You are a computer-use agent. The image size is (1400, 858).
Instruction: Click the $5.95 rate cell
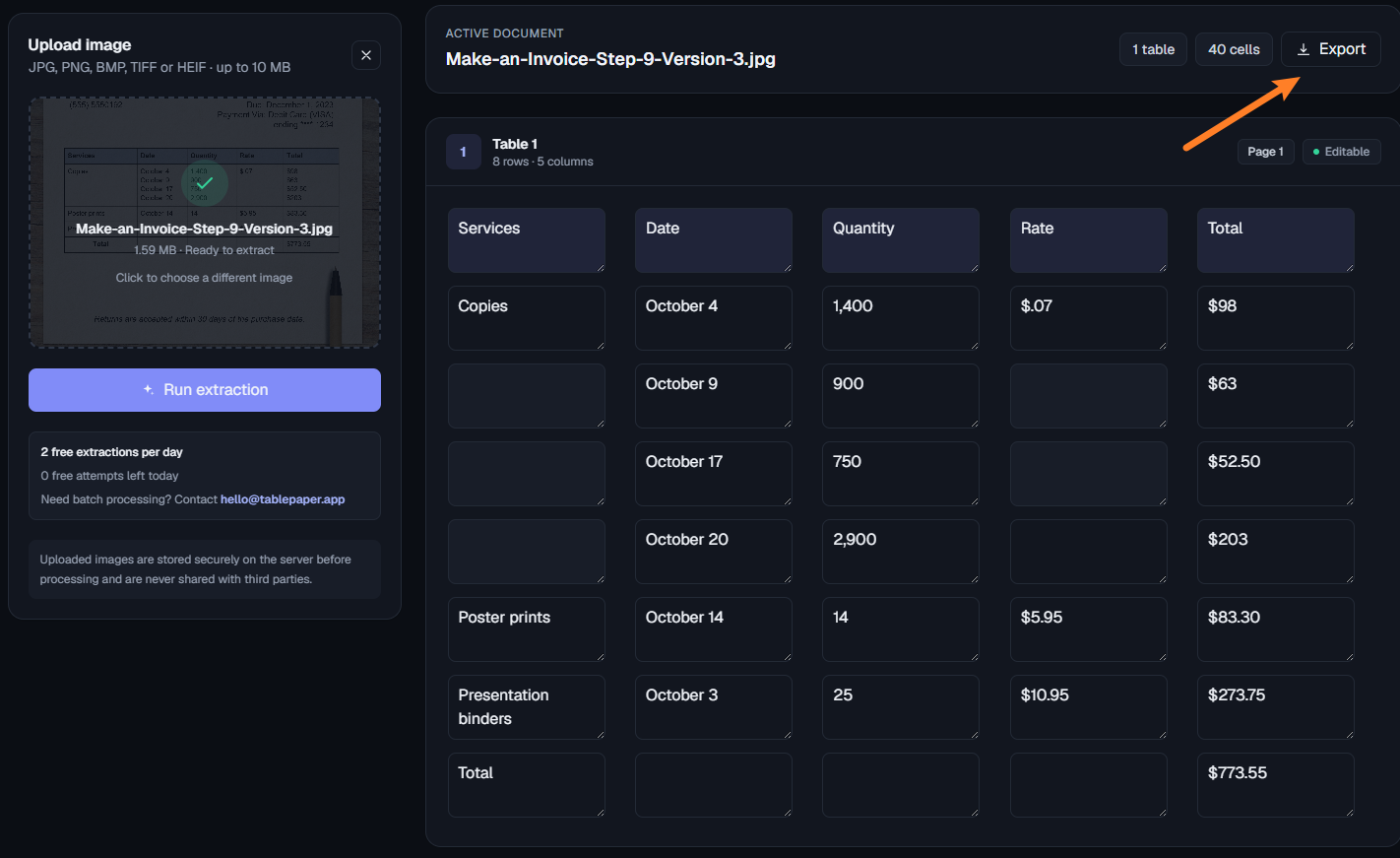1089,629
